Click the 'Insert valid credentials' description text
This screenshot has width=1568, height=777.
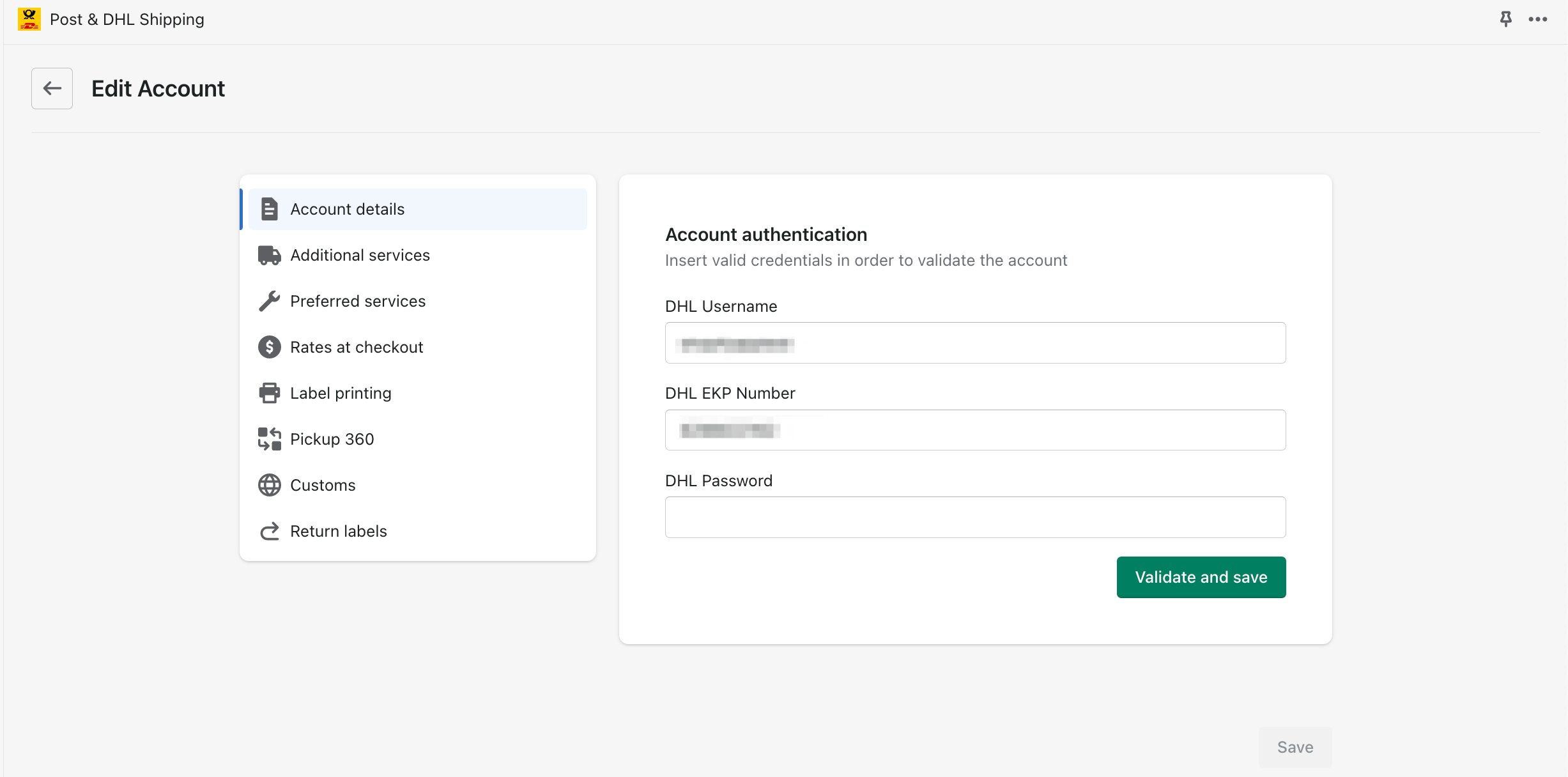click(866, 260)
